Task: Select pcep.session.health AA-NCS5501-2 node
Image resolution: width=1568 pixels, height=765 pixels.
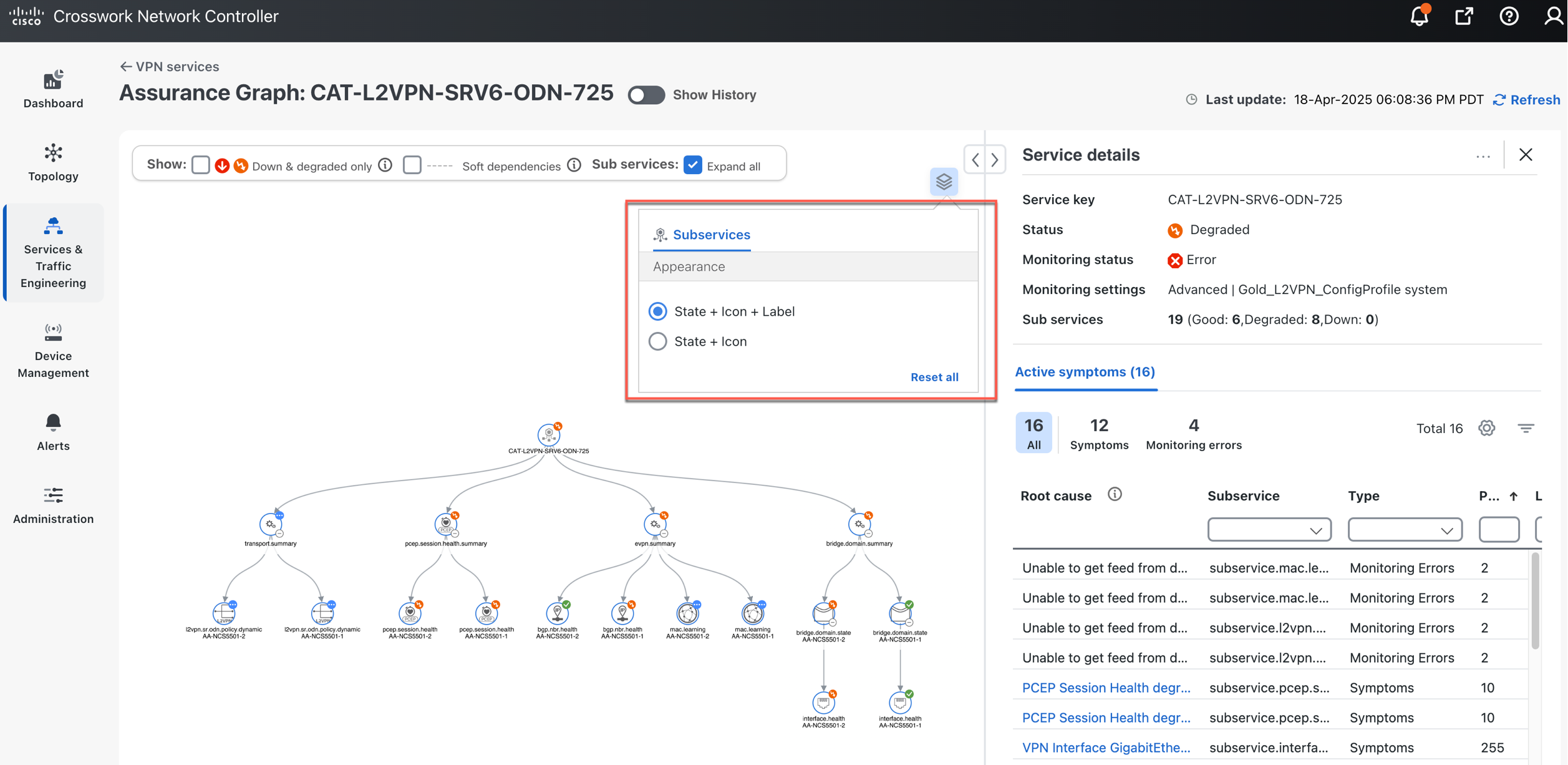Action: click(x=410, y=614)
